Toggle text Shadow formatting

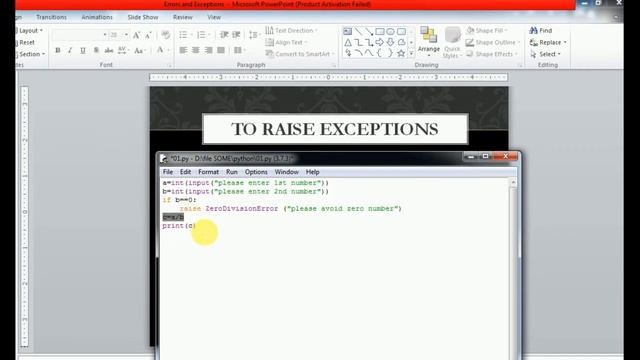tap(96, 50)
